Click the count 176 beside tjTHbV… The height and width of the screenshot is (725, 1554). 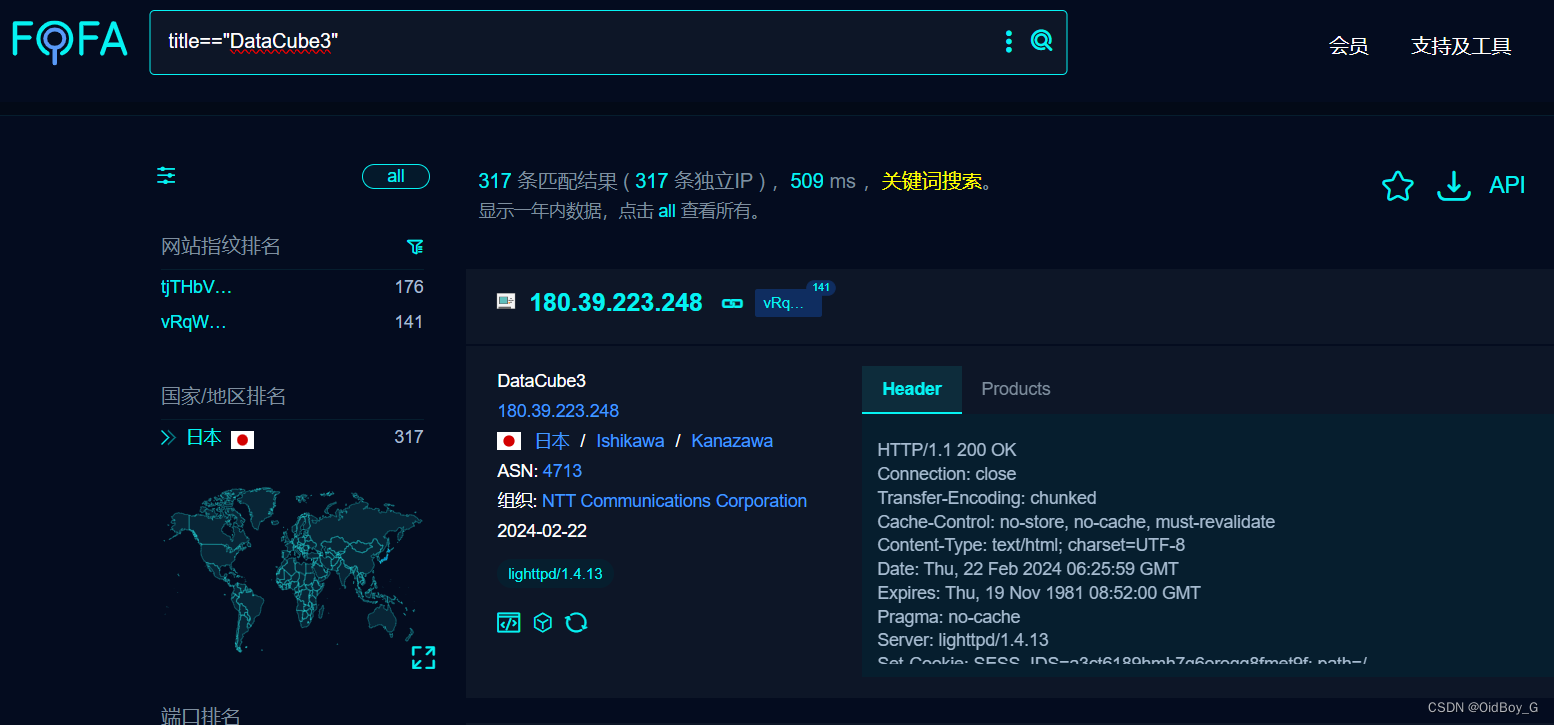[x=409, y=287]
